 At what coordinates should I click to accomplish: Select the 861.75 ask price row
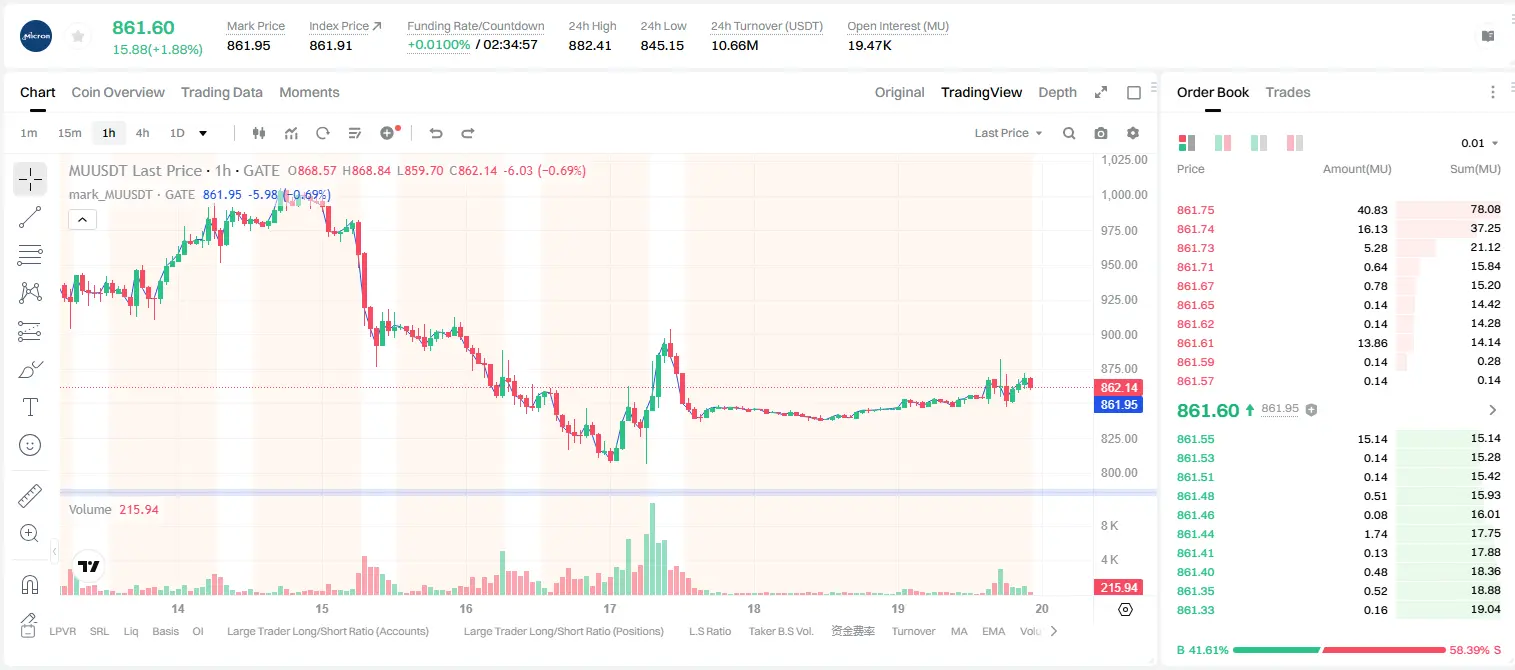click(x=1339, y=210)
